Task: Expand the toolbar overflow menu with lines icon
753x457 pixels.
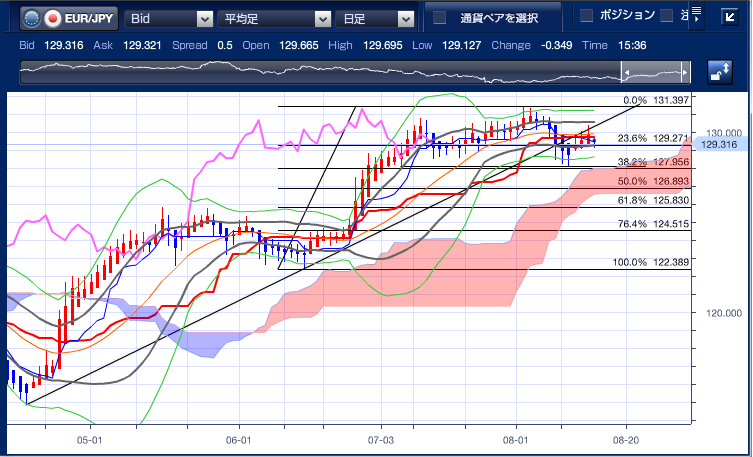Action: (x=697, y=15)
